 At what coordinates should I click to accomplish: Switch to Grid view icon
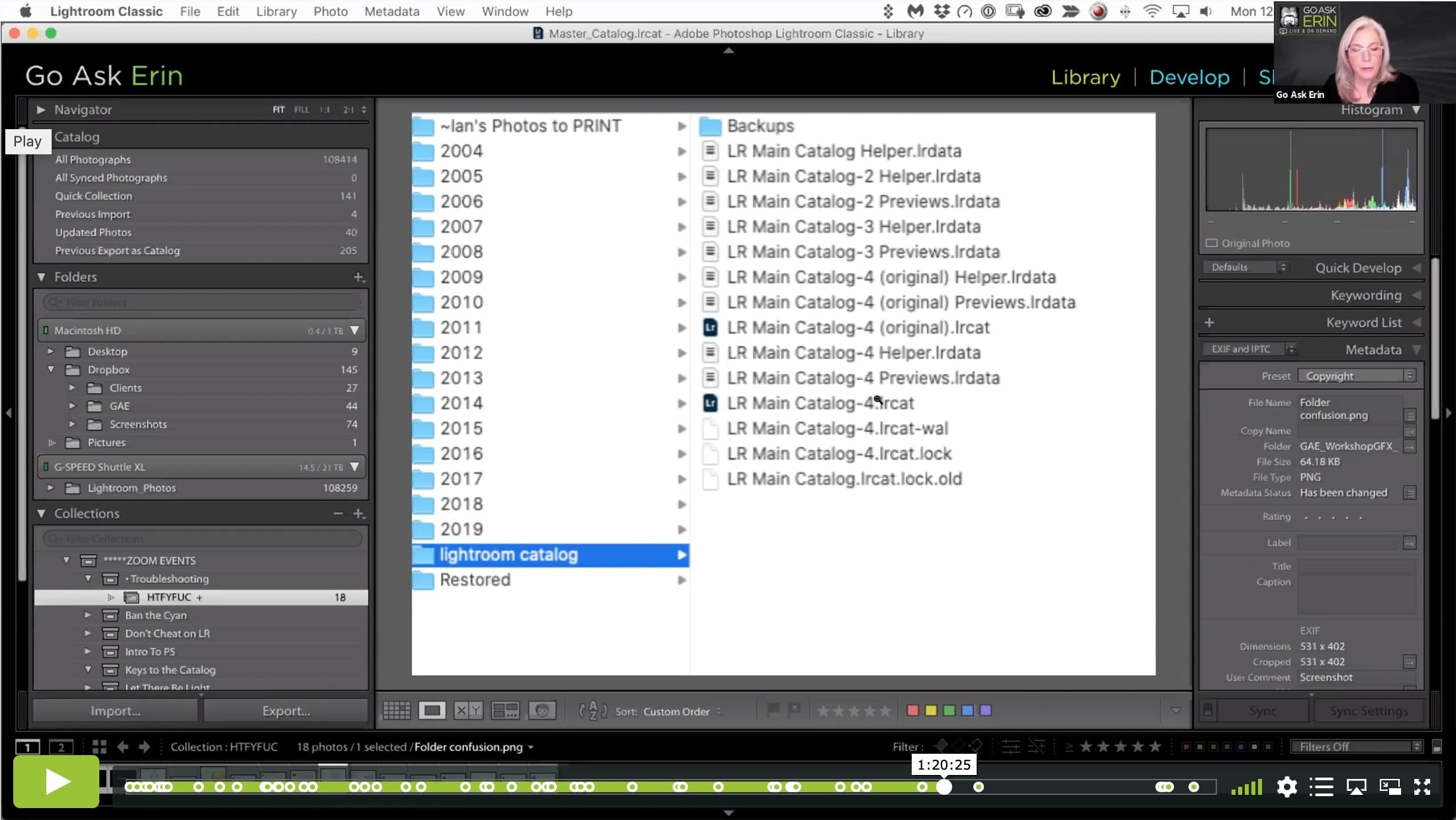[x=396, y=711]
